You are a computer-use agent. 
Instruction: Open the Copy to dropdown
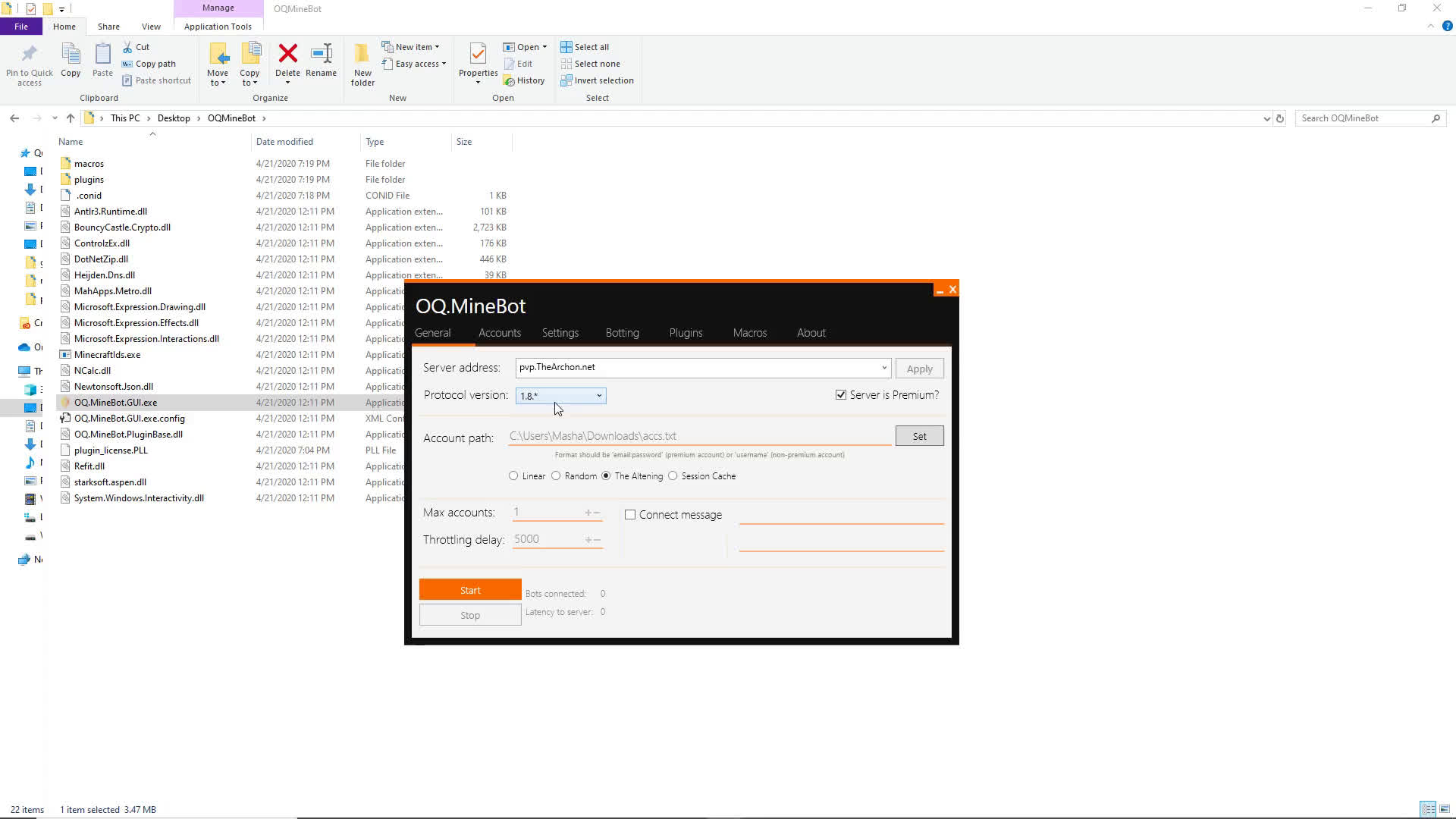click(249, 83)
